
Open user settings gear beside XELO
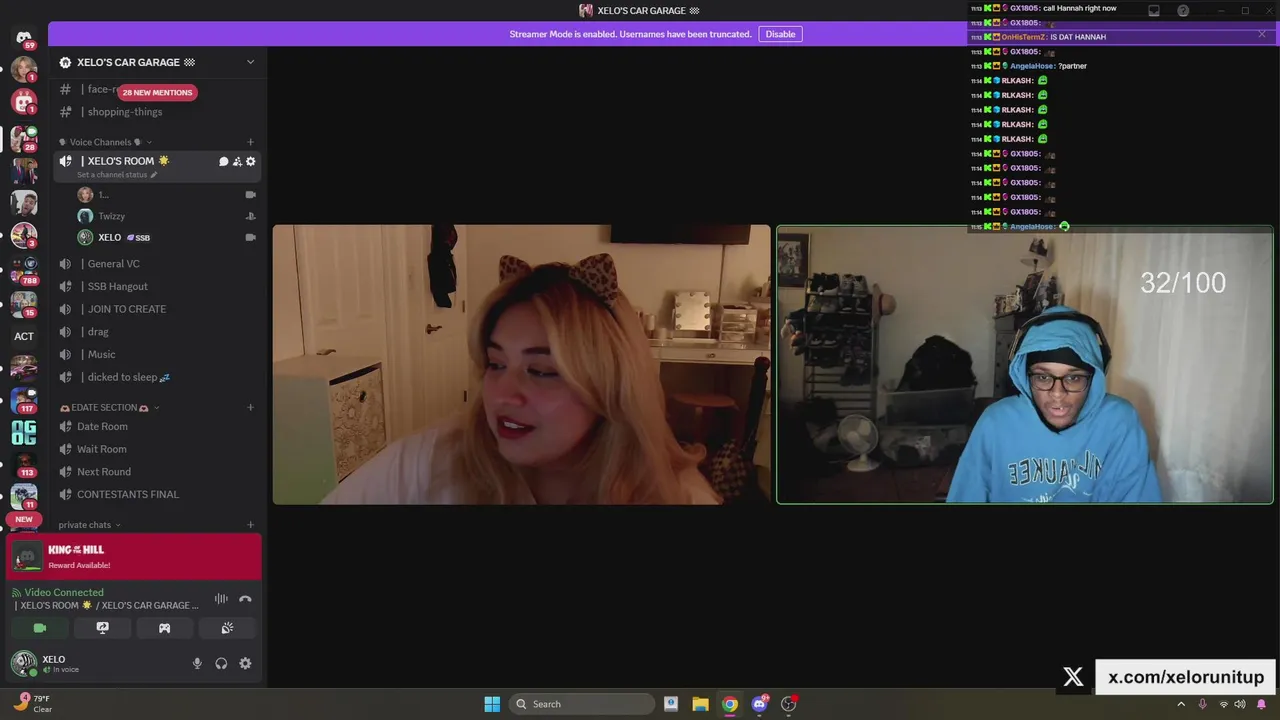[245, 663]
